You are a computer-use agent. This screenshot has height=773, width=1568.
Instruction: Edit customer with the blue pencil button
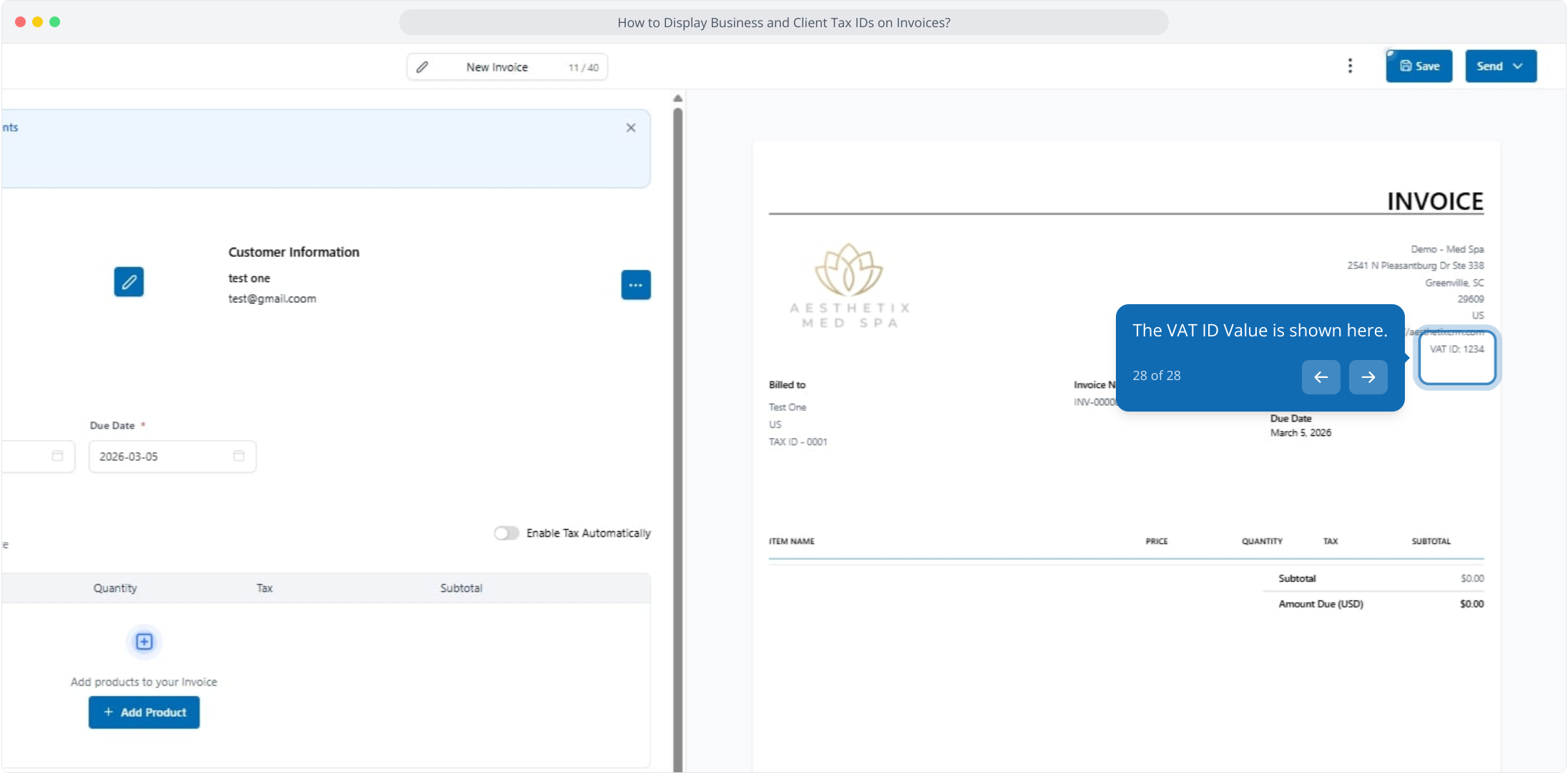129,282
